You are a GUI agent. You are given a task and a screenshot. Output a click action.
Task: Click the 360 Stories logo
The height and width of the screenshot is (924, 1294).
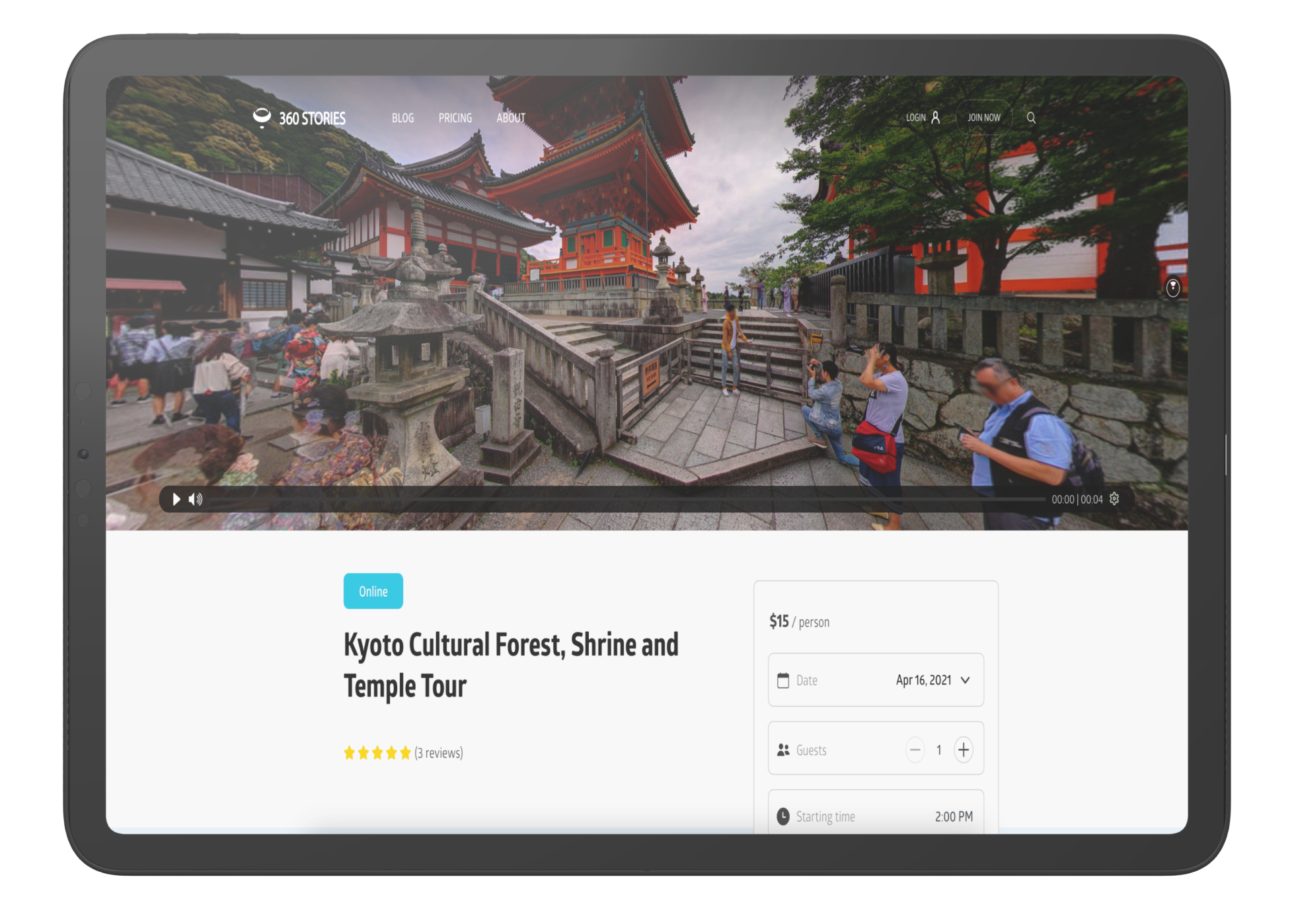[x=301, y=118]
